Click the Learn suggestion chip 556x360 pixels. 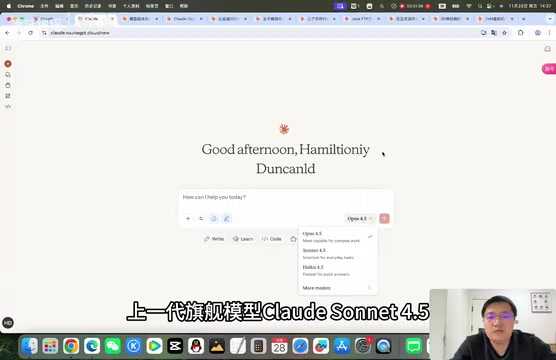coord(243,239)
